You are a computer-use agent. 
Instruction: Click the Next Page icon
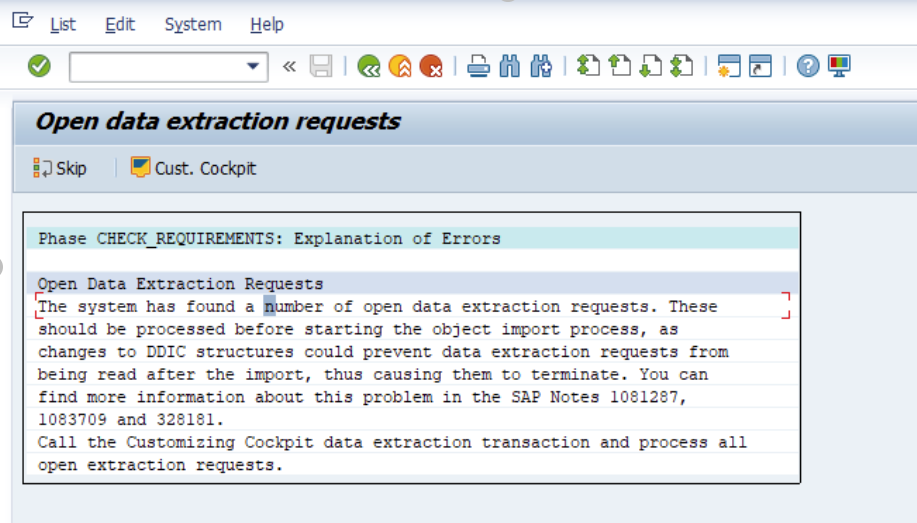tap(650, 67)
